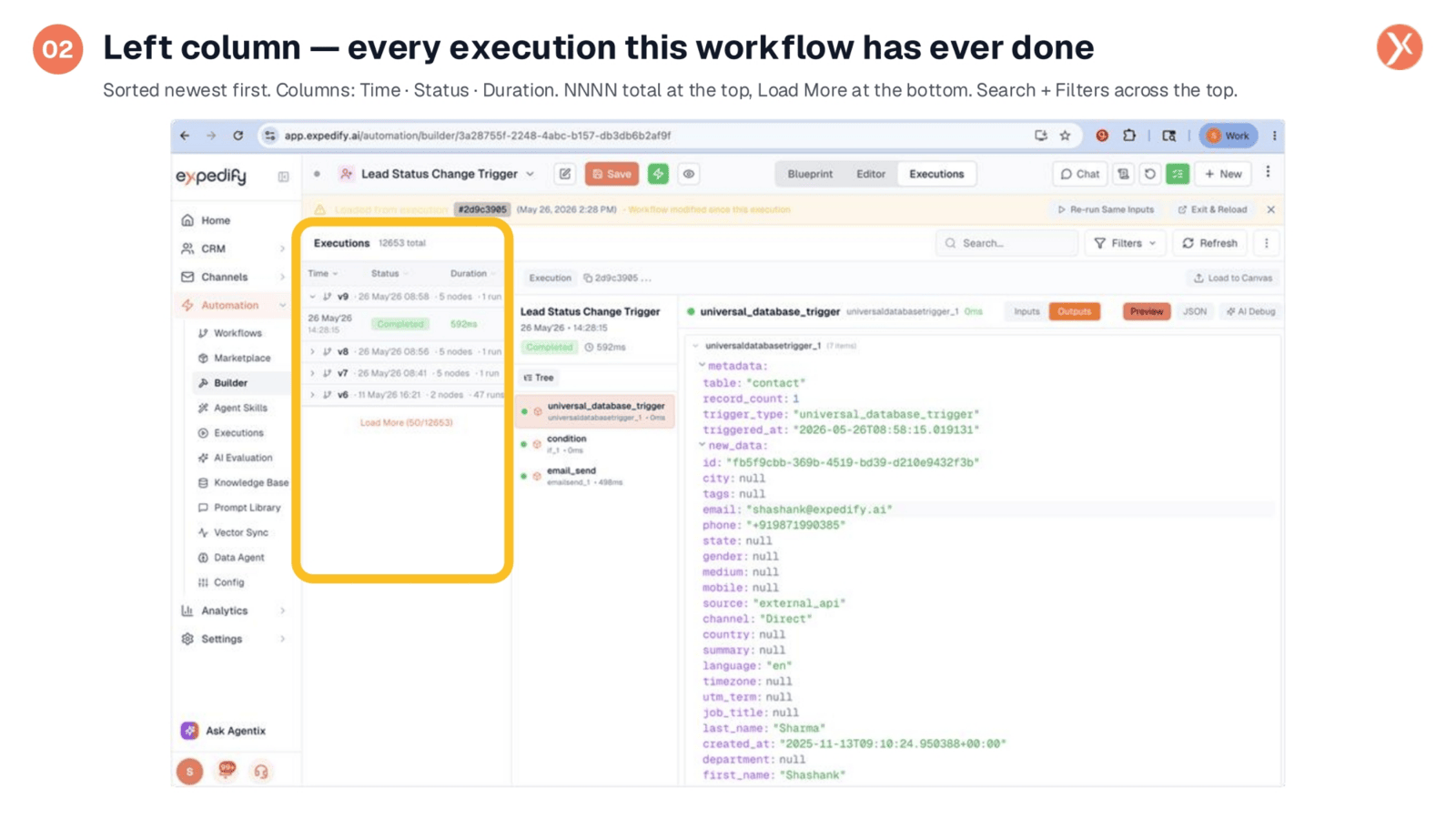The width and height of the screenshot is (1456, 819).
Task: Click Load More (50/12653)
Action: click(406, 422)
